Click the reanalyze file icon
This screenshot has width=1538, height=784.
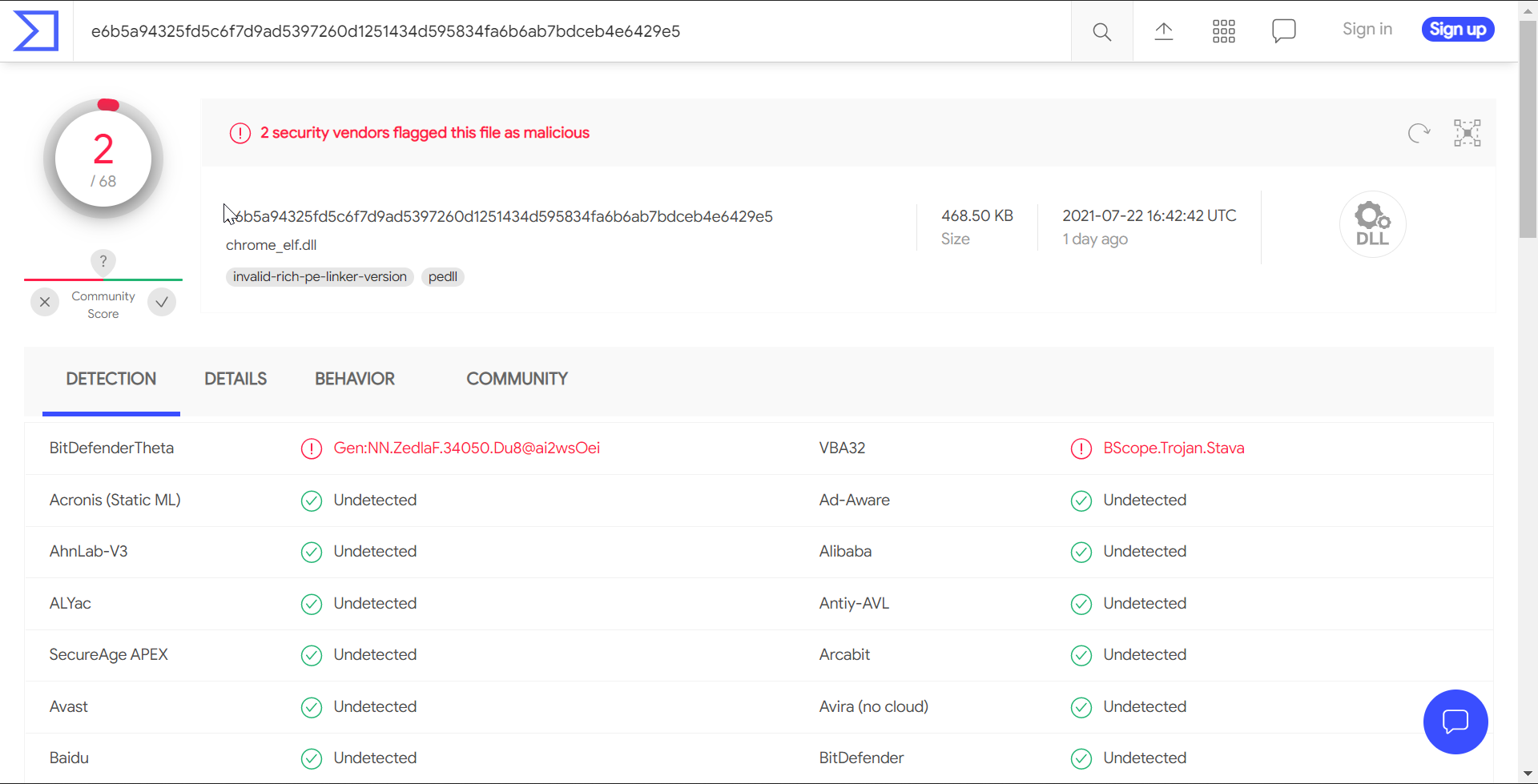[x=1418, y=133]
